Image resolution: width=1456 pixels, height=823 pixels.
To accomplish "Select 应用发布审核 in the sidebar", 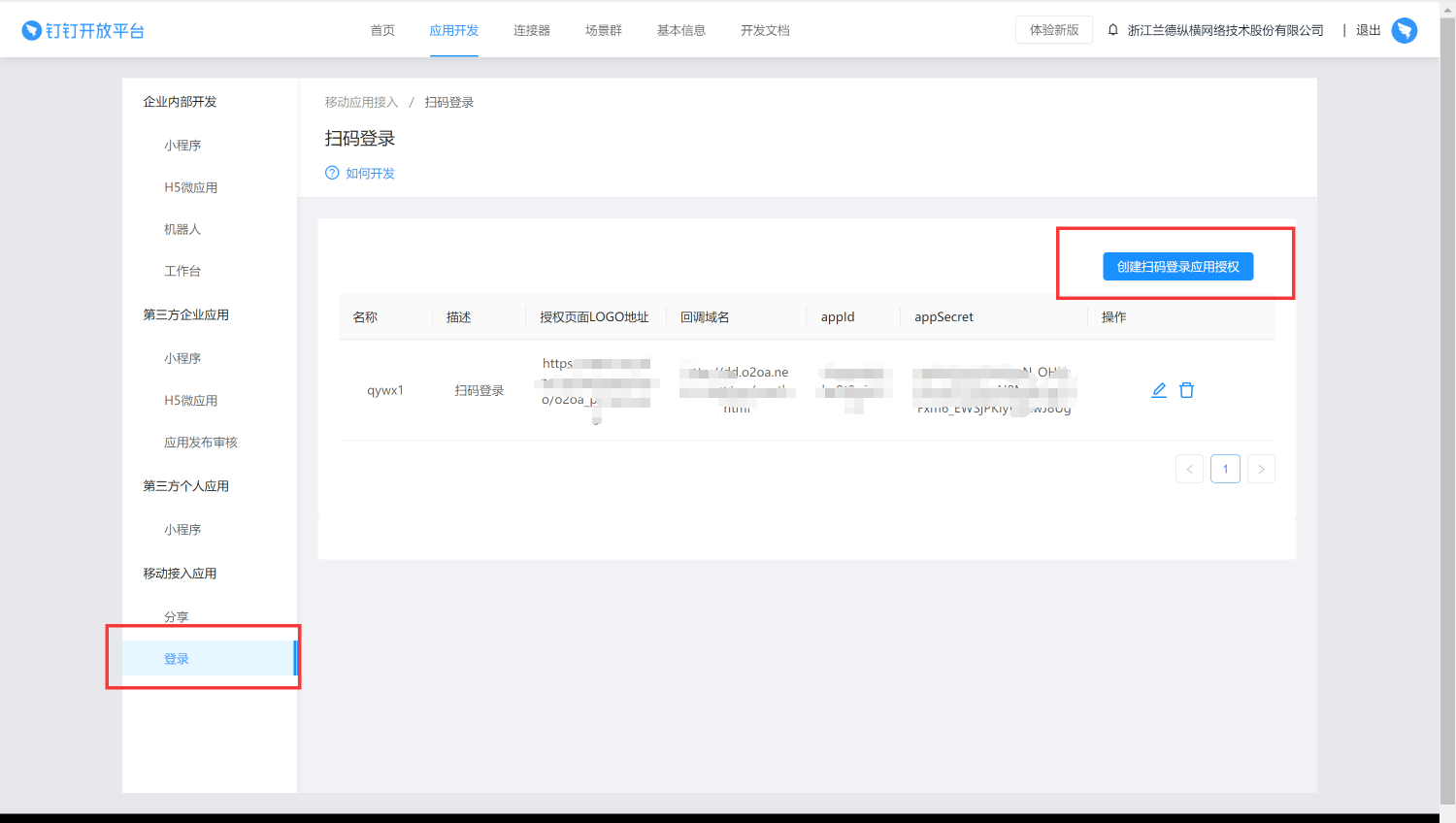I will coord(202,442).
